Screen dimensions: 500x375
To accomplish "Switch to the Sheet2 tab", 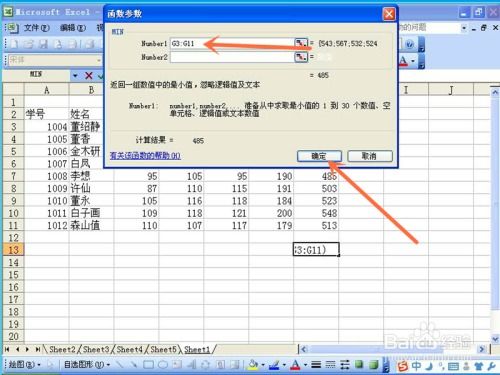I will point(62,349).
